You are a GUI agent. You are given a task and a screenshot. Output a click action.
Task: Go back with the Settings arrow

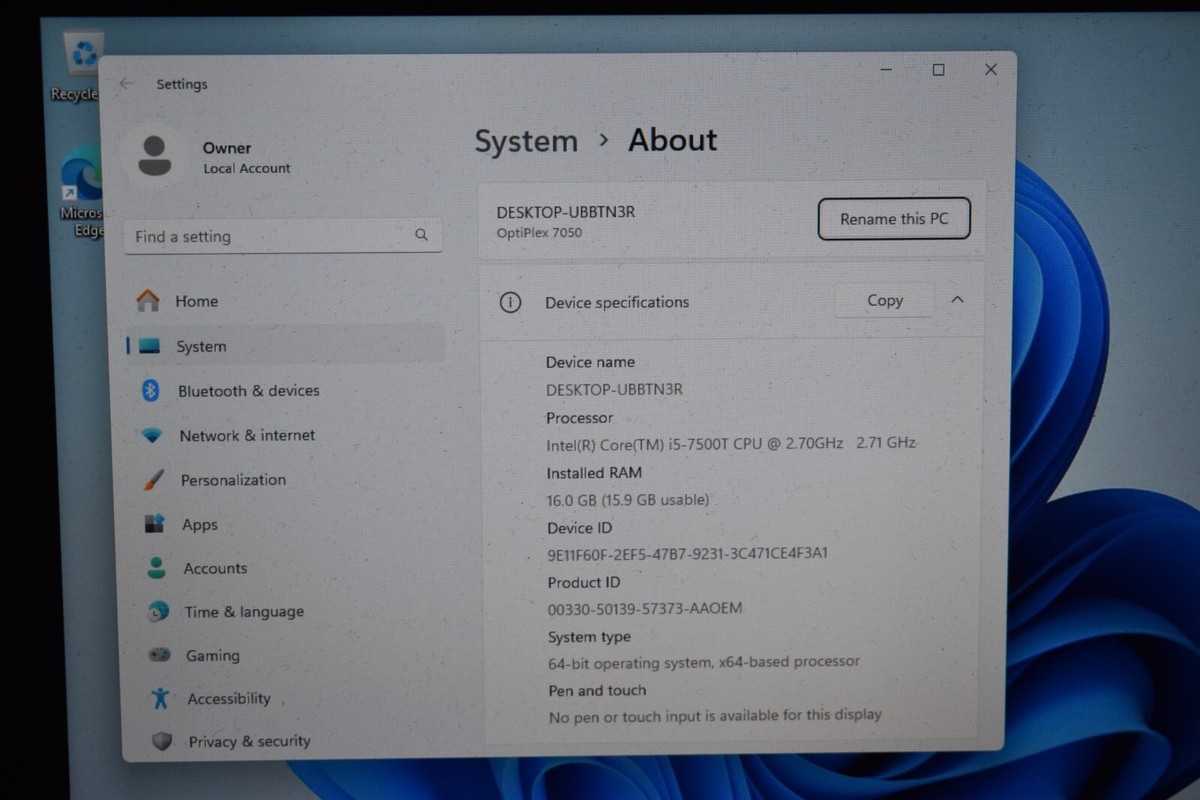click(125, 84)
